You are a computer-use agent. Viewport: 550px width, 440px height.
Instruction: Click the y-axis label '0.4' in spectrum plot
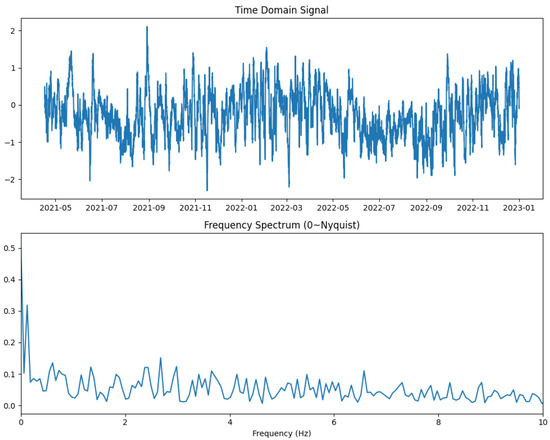pyautogui.click(x=9, y=280)
